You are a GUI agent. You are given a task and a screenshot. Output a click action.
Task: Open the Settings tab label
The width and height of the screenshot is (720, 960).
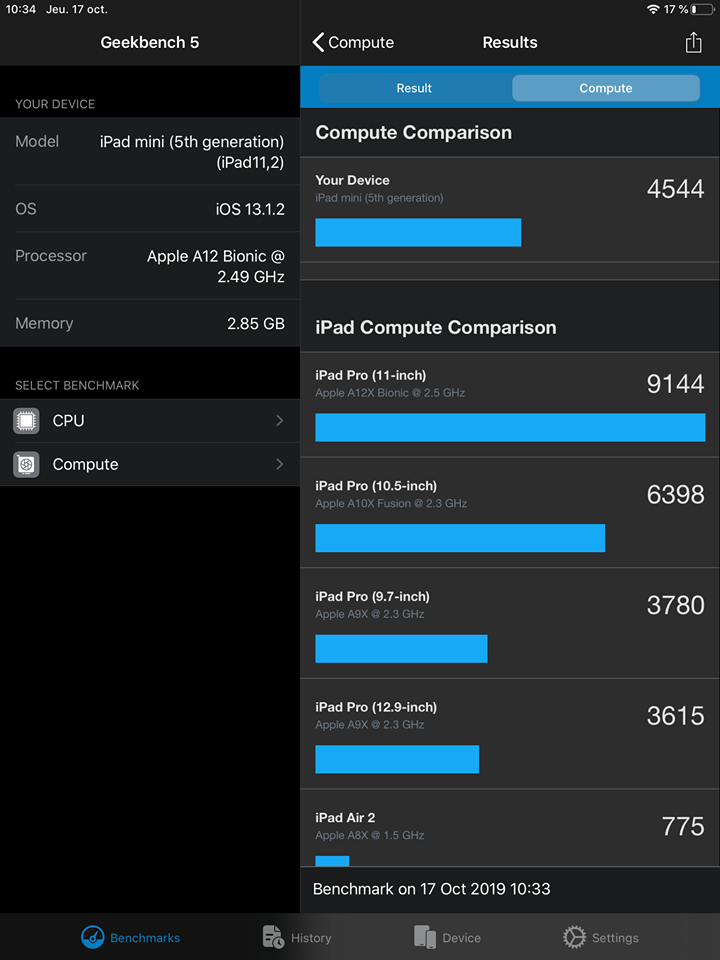(615, 938)
